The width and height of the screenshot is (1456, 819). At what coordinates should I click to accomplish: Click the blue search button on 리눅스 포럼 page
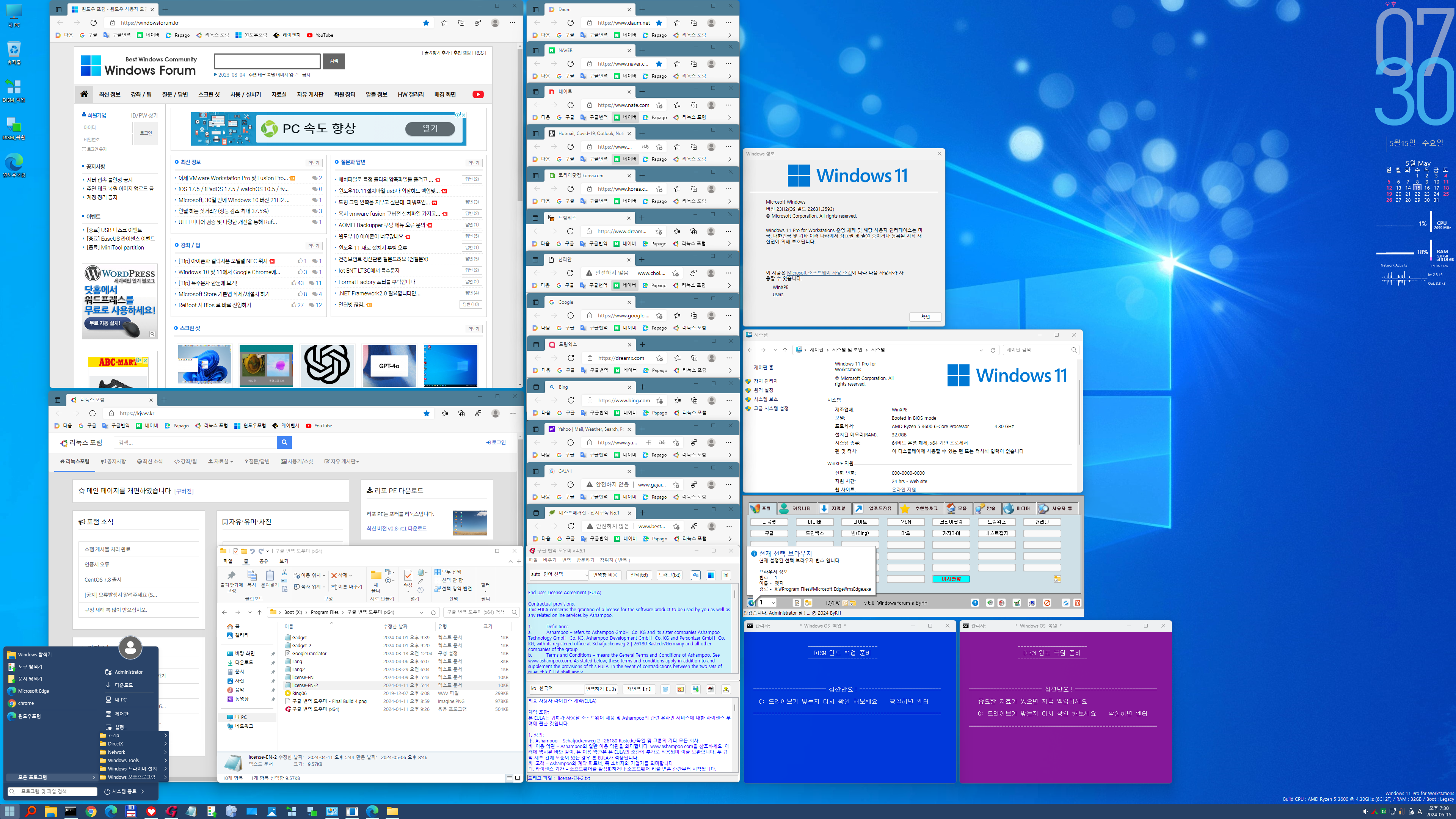[284, 442]
